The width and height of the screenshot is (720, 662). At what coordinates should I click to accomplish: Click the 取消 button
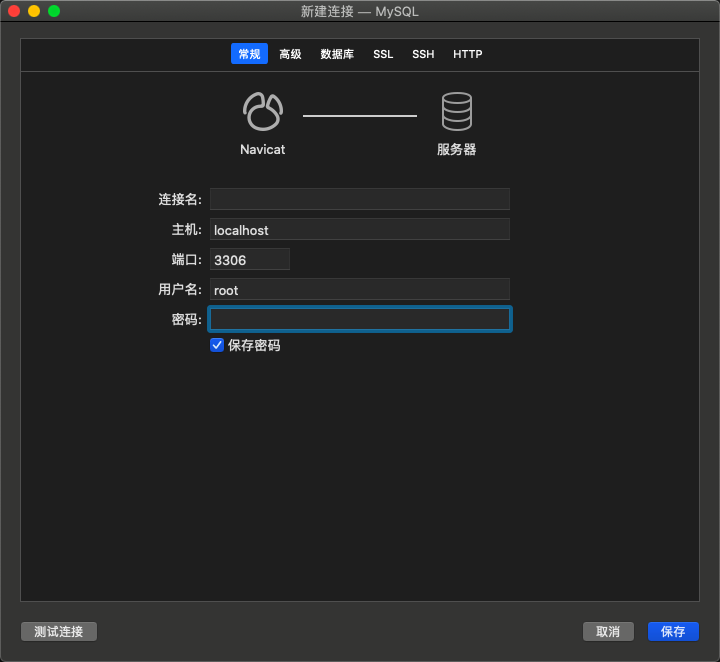[x=608, y=631]
